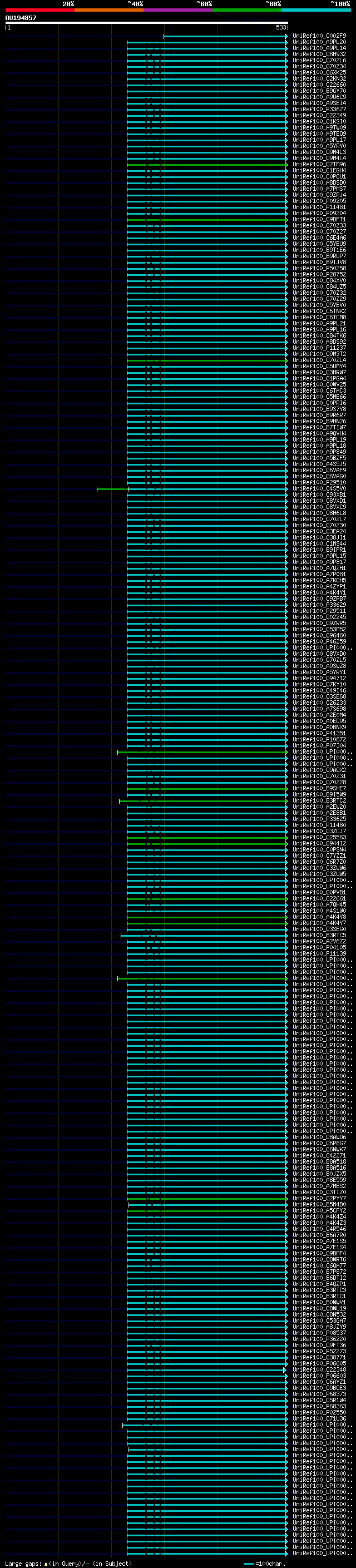This screenshot has height=1568, width=356.
Task: Click the UniRef100_Q4R546 entry
Action: [x=319, y=1228]
